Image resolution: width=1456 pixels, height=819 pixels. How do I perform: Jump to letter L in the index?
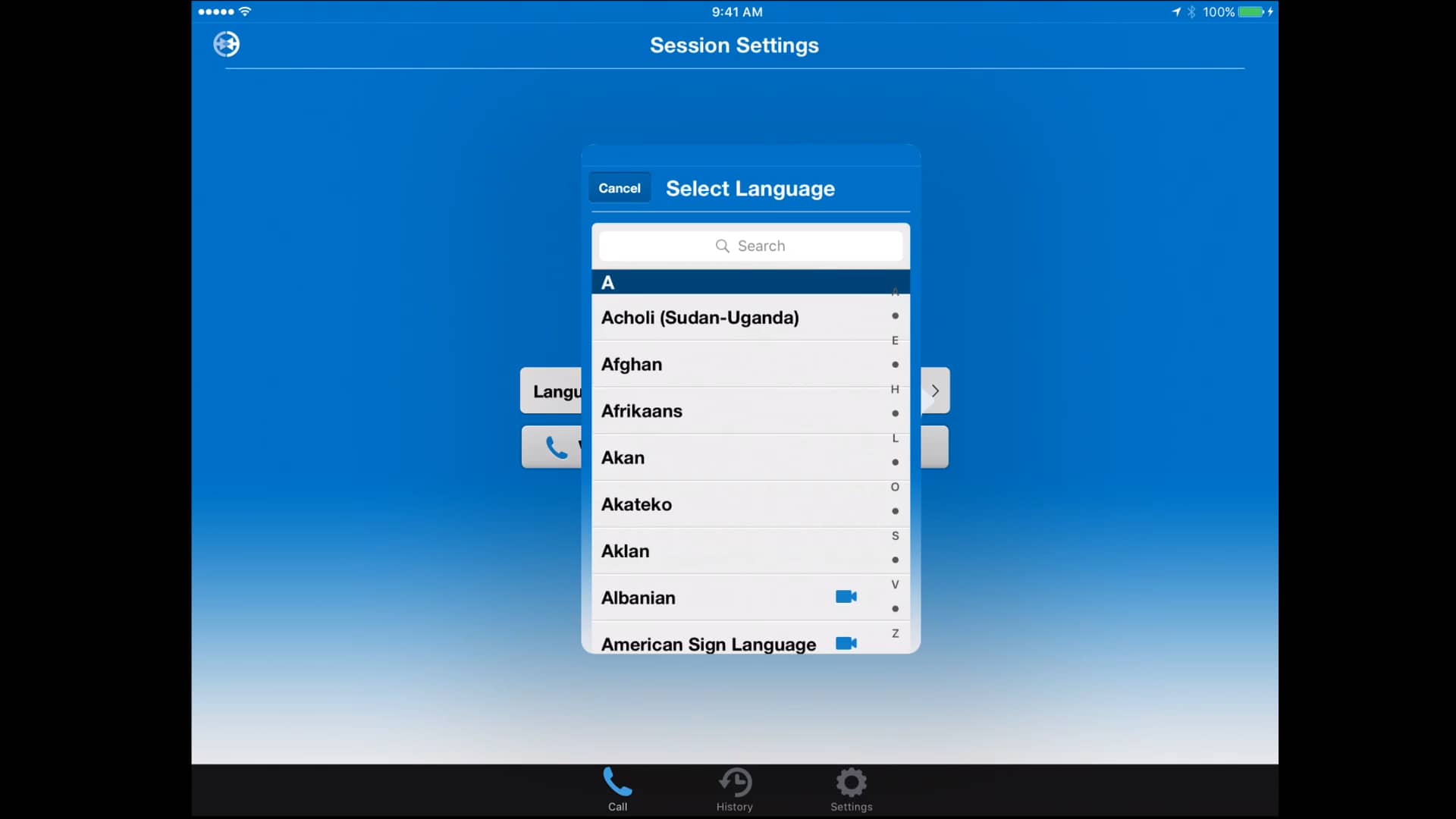895,438
